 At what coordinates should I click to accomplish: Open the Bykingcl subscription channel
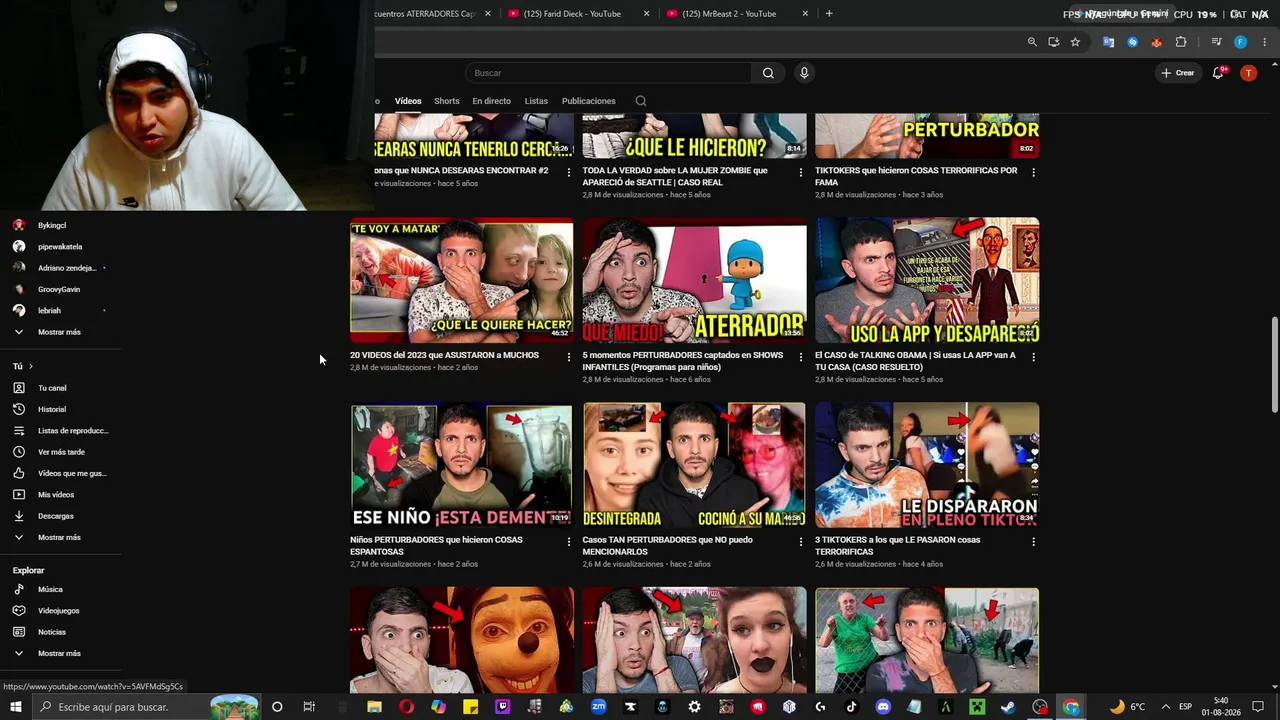52,226
